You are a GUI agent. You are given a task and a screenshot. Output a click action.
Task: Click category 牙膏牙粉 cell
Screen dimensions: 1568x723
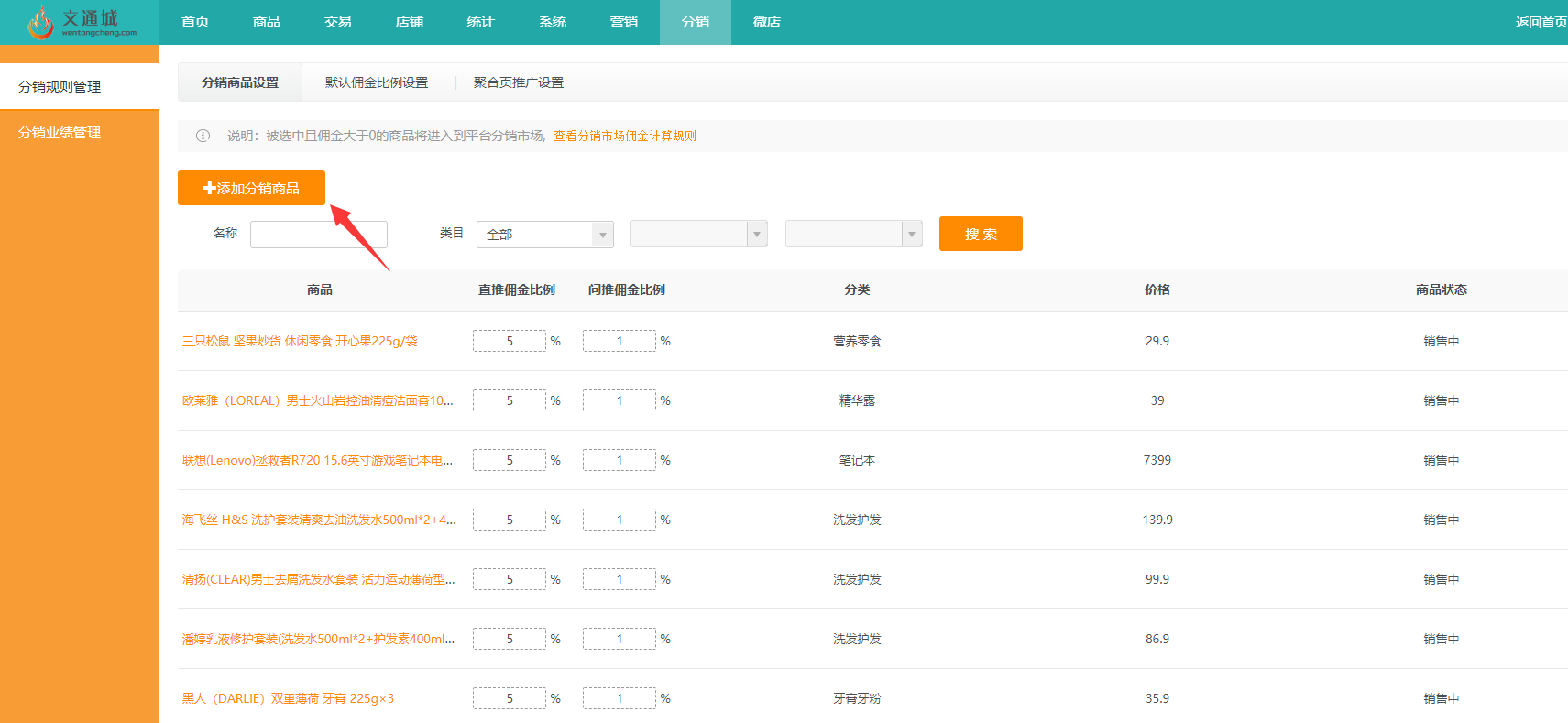click(x=857, y=698)
